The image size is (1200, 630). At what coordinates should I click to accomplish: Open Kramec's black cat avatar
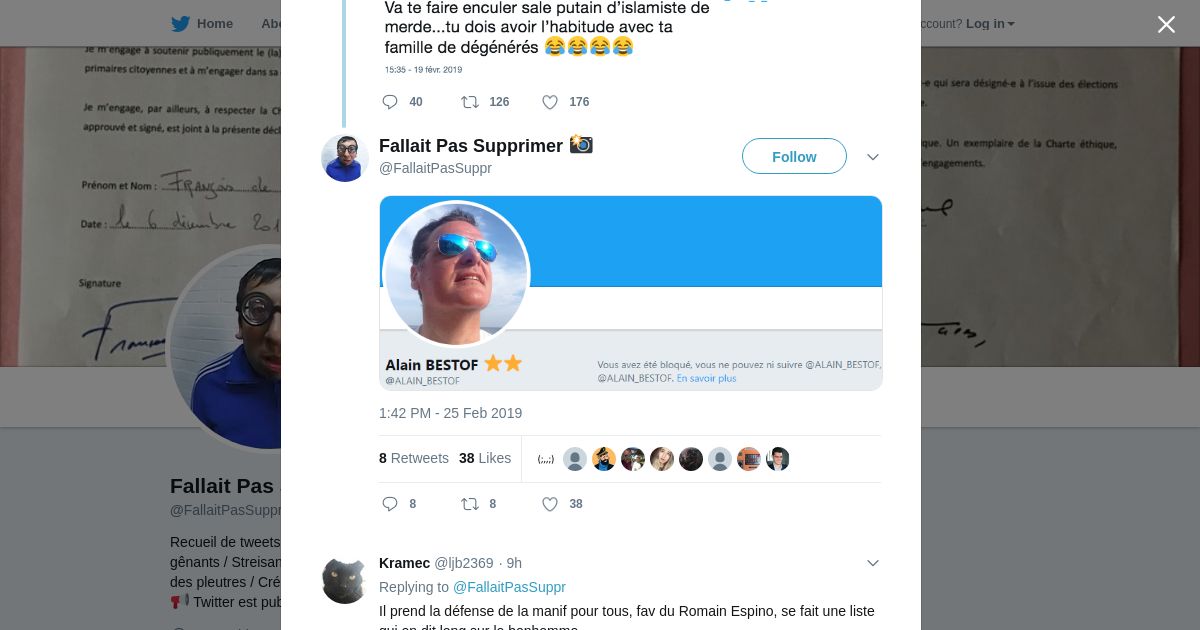345,580
